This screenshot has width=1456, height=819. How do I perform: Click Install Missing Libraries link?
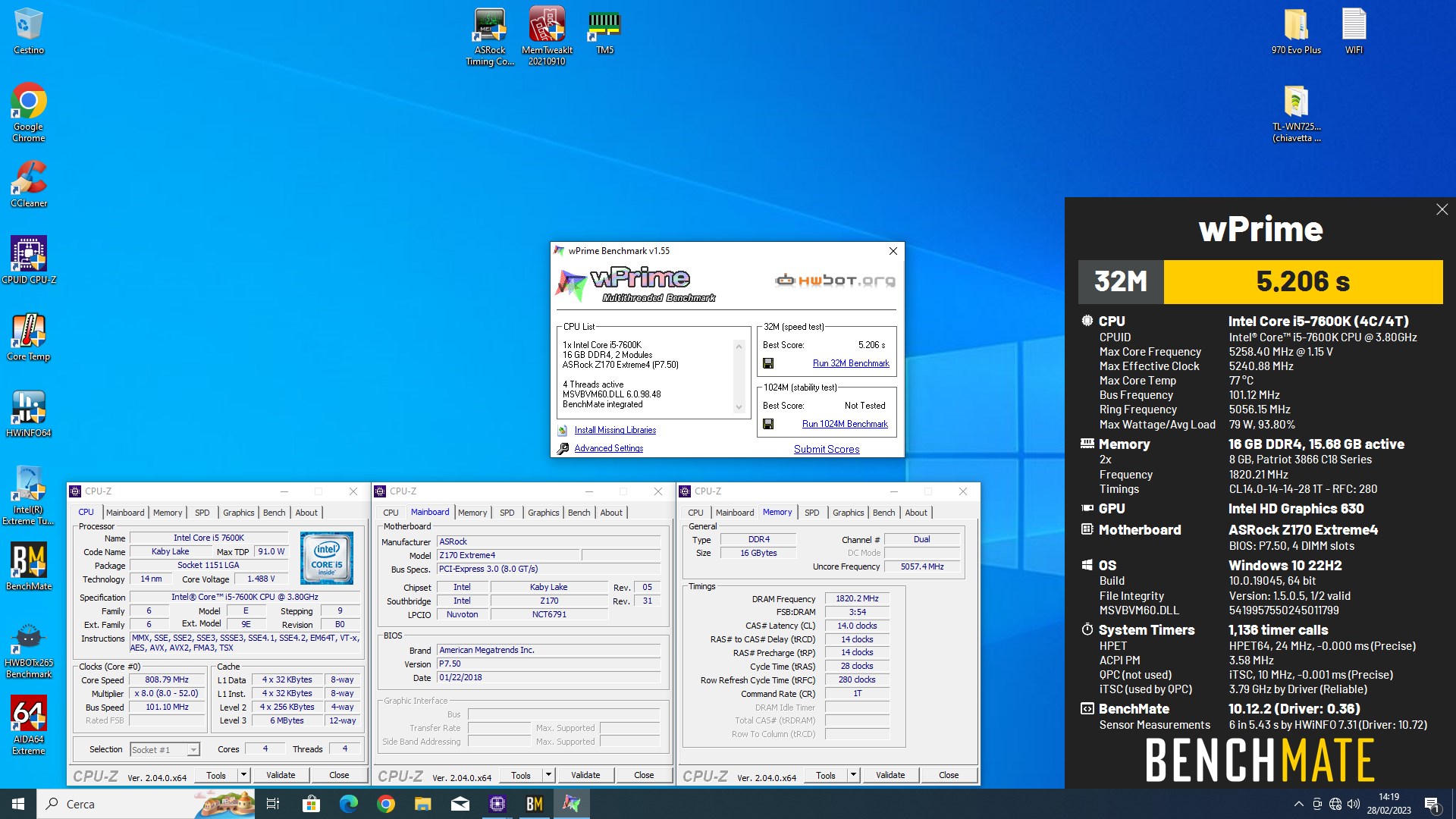click(x=615, y=430)
